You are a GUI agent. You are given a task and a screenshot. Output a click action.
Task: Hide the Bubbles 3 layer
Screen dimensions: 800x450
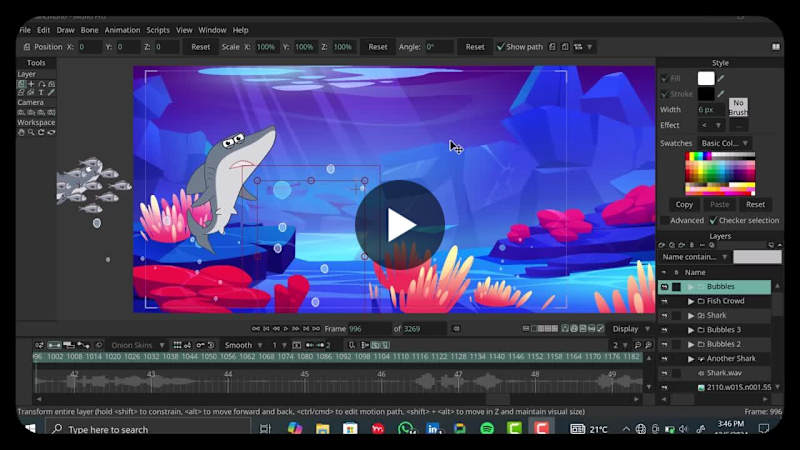tap(664, 330)
